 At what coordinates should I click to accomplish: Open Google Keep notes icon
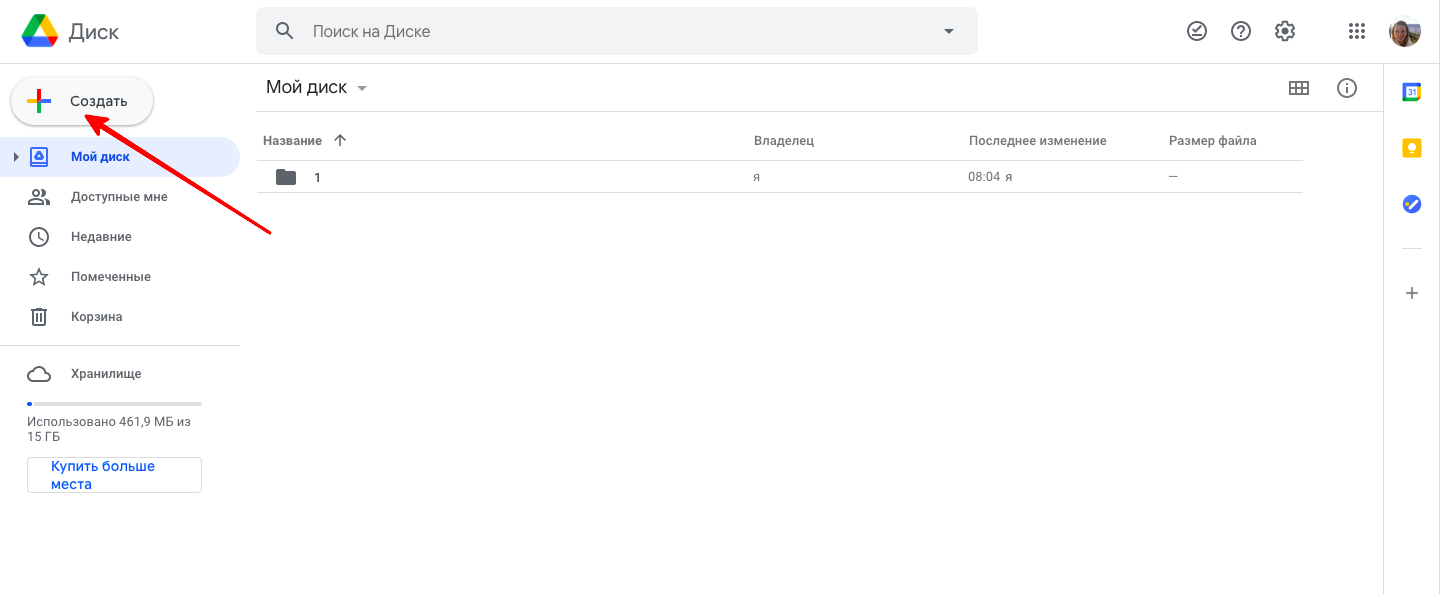[x=1411, y=148]
